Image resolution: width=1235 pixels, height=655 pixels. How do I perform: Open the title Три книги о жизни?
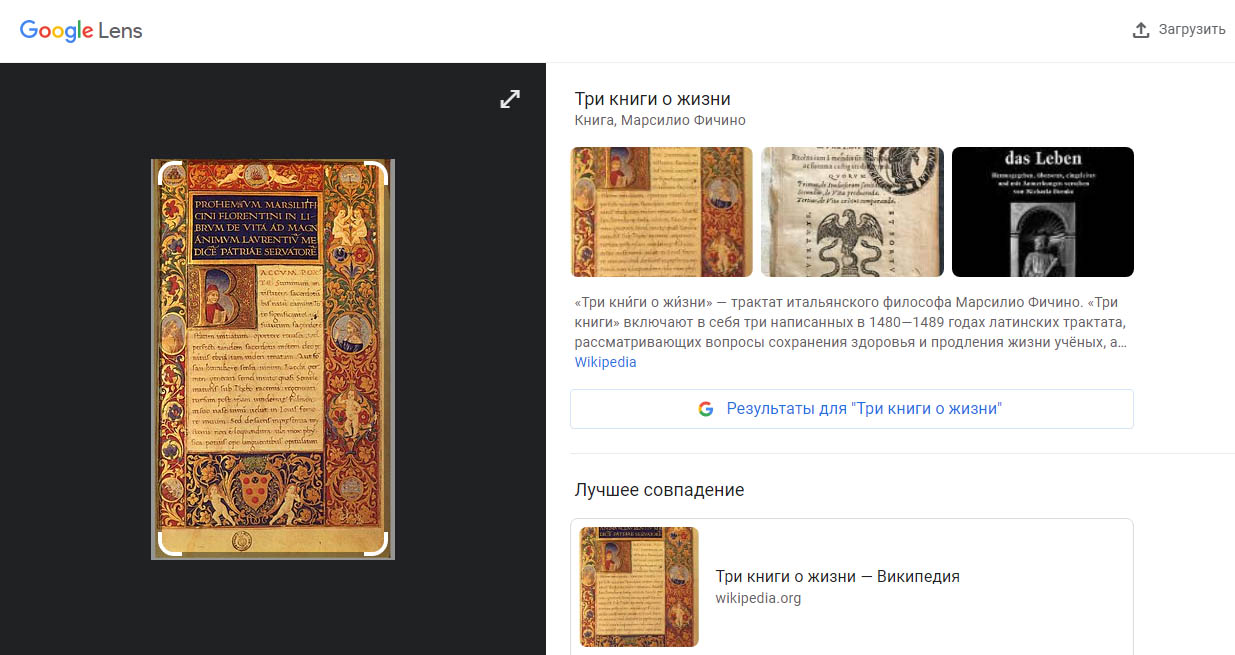pyautogui.click(x=653, y=99)
